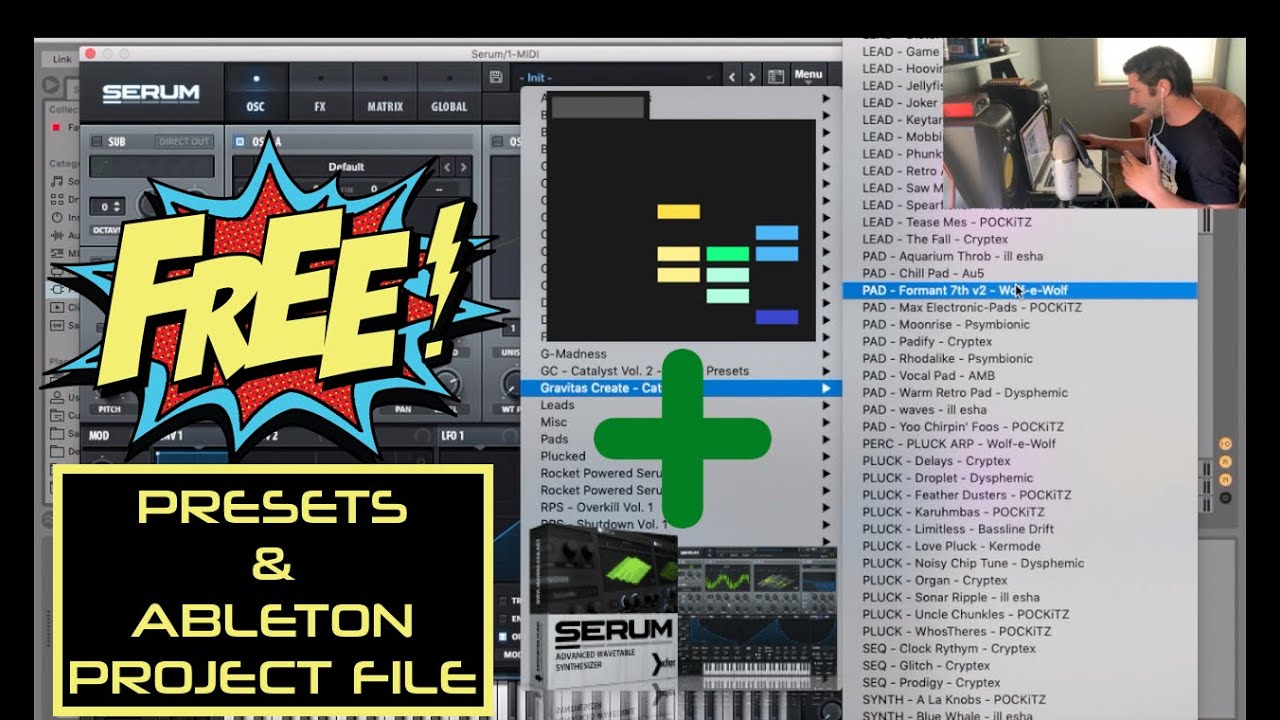The width and height of the screenshot is (1280, 720).
Task: Toggle Ableton I-O section show button
Action: tap(1224, 444)
